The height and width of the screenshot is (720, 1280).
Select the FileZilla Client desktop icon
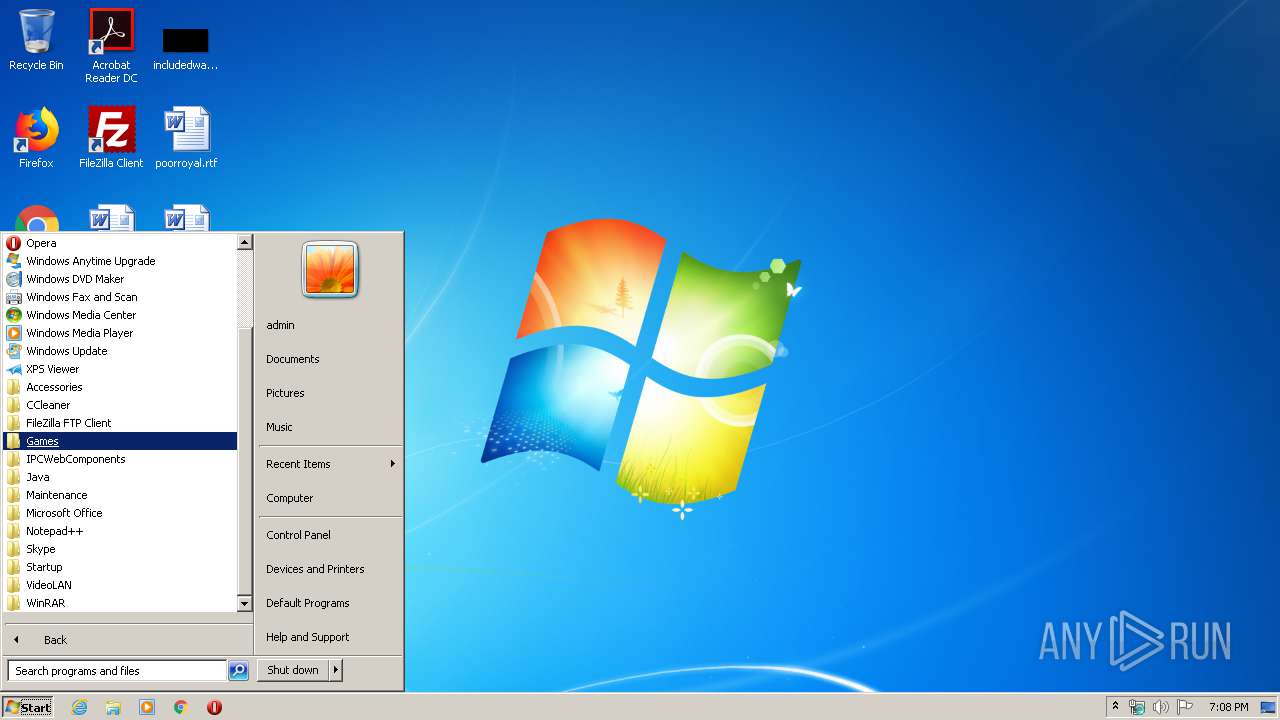point(111,137)
